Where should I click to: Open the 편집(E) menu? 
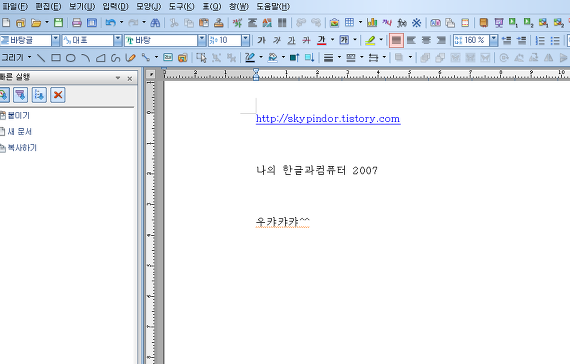click(x=48, y=6)
